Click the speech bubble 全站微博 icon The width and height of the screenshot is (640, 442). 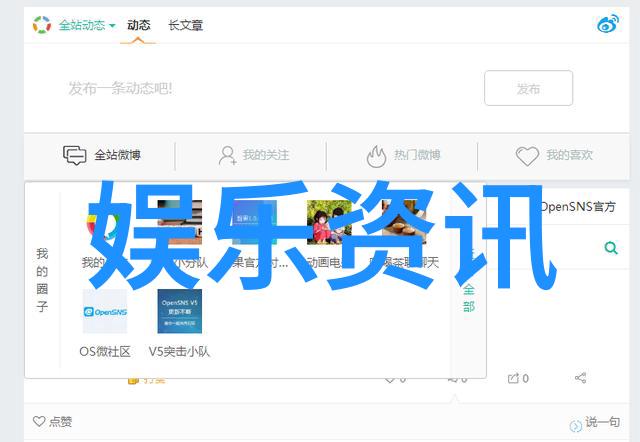pos(75,155)
